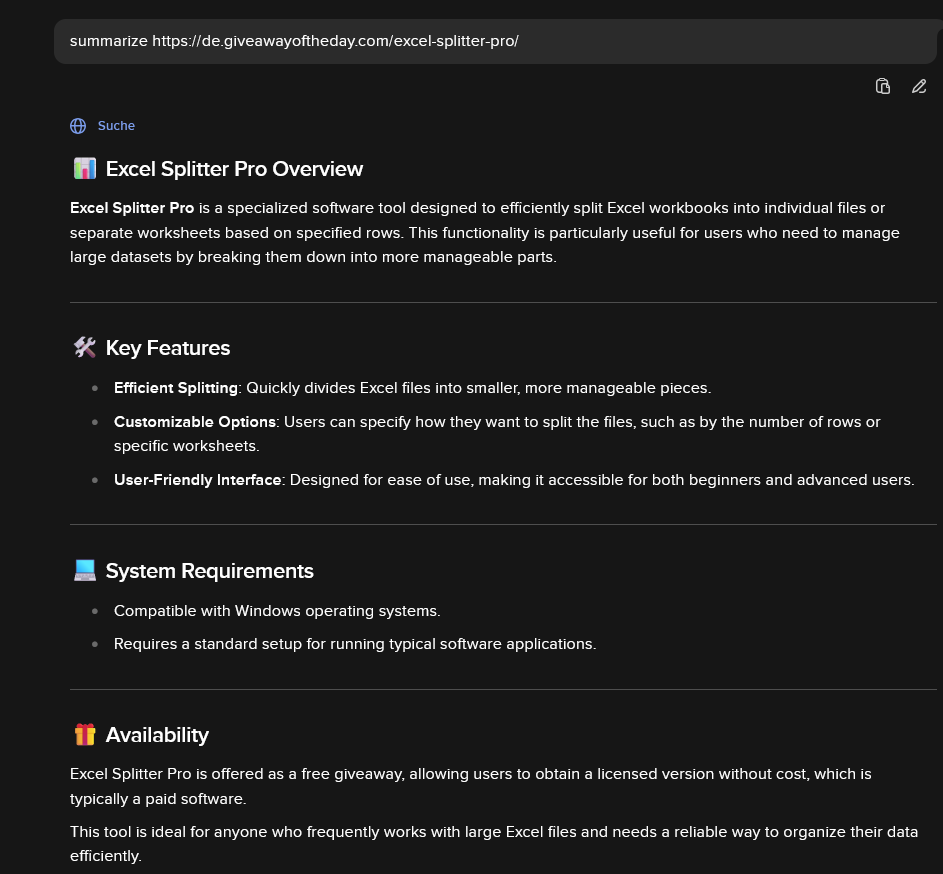This screenshot has height=874, width=943.
Task: Click the tools emoji beside Key Features
Action: point(85,348)
